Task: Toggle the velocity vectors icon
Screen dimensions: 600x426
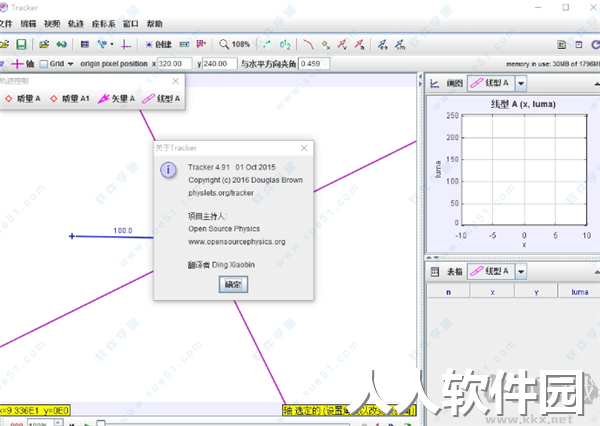Action: coord(342,44)
